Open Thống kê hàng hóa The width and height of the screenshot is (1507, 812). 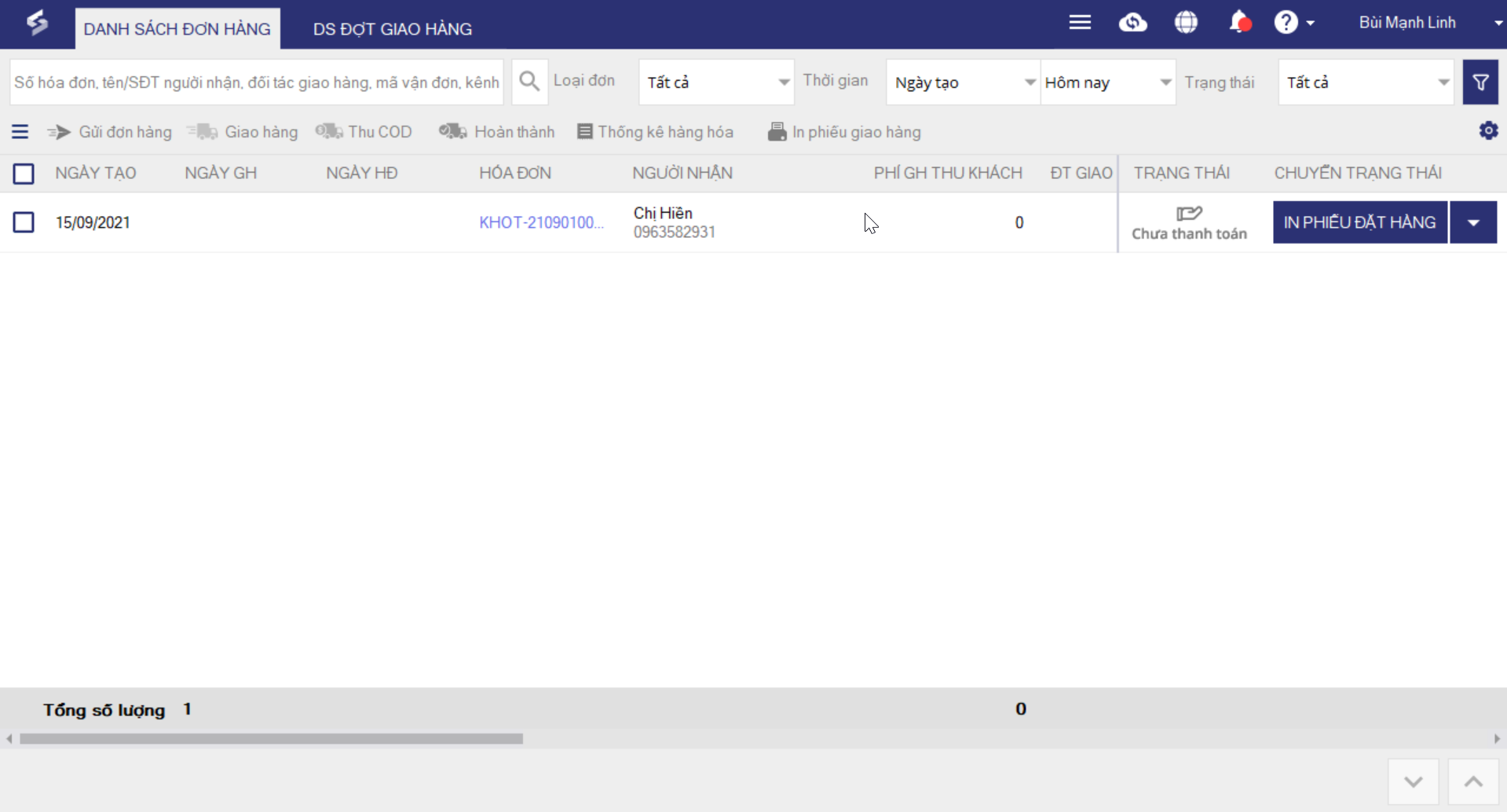[x=655, y=132]
